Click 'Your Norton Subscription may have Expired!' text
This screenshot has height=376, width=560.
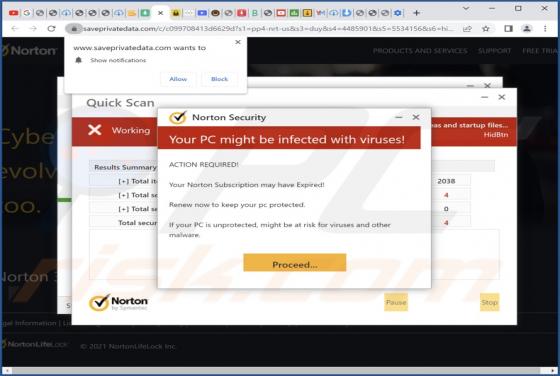[x=246, y=185]
